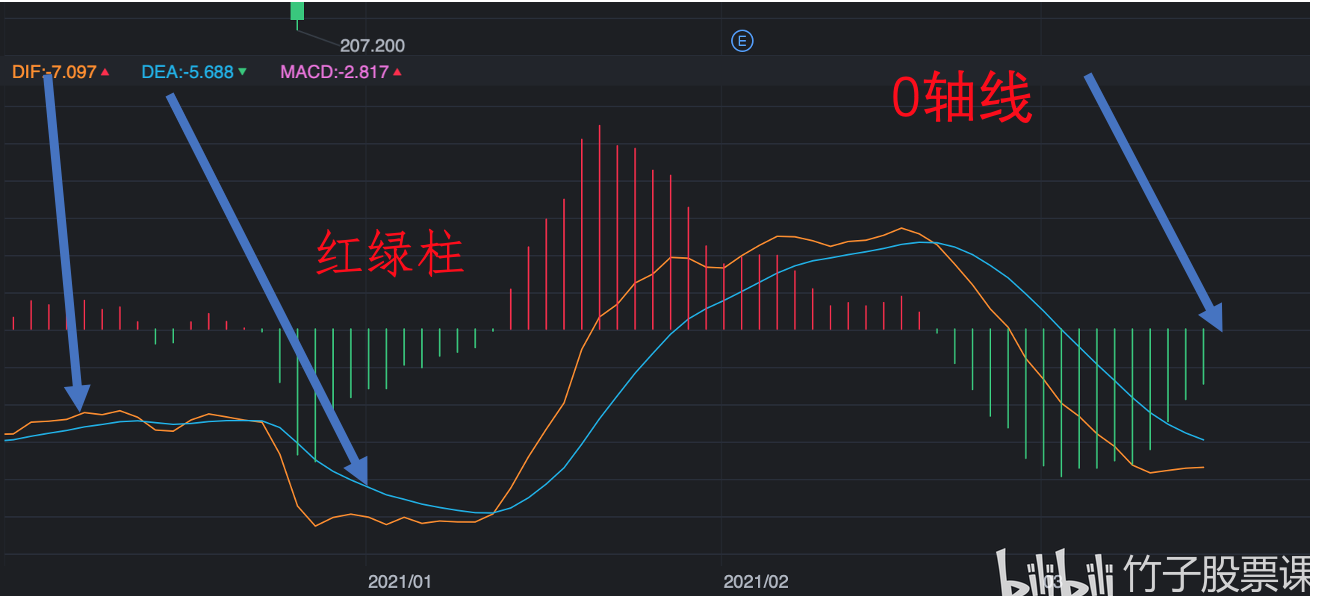
Task: Click the bilibili logo watermark
Action: 1057,576
